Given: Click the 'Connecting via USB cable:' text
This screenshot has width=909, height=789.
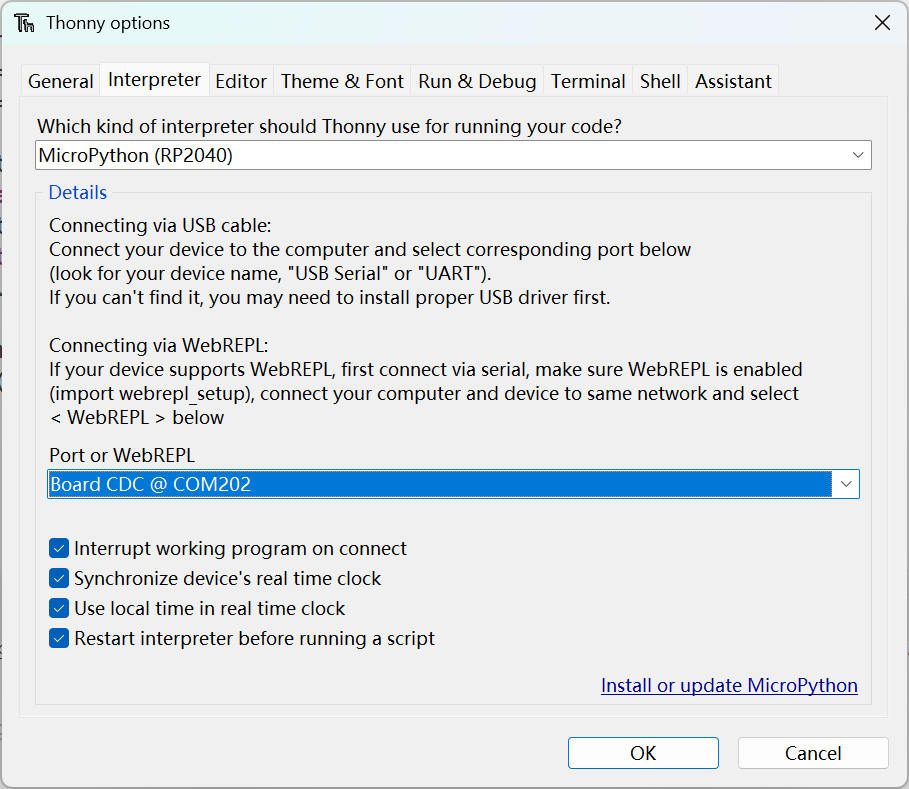Looking at the screenshot, I should [x=160, y=225].
